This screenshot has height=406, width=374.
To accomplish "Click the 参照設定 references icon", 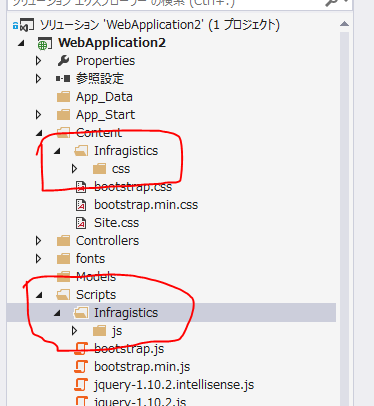I will (63, 79).
